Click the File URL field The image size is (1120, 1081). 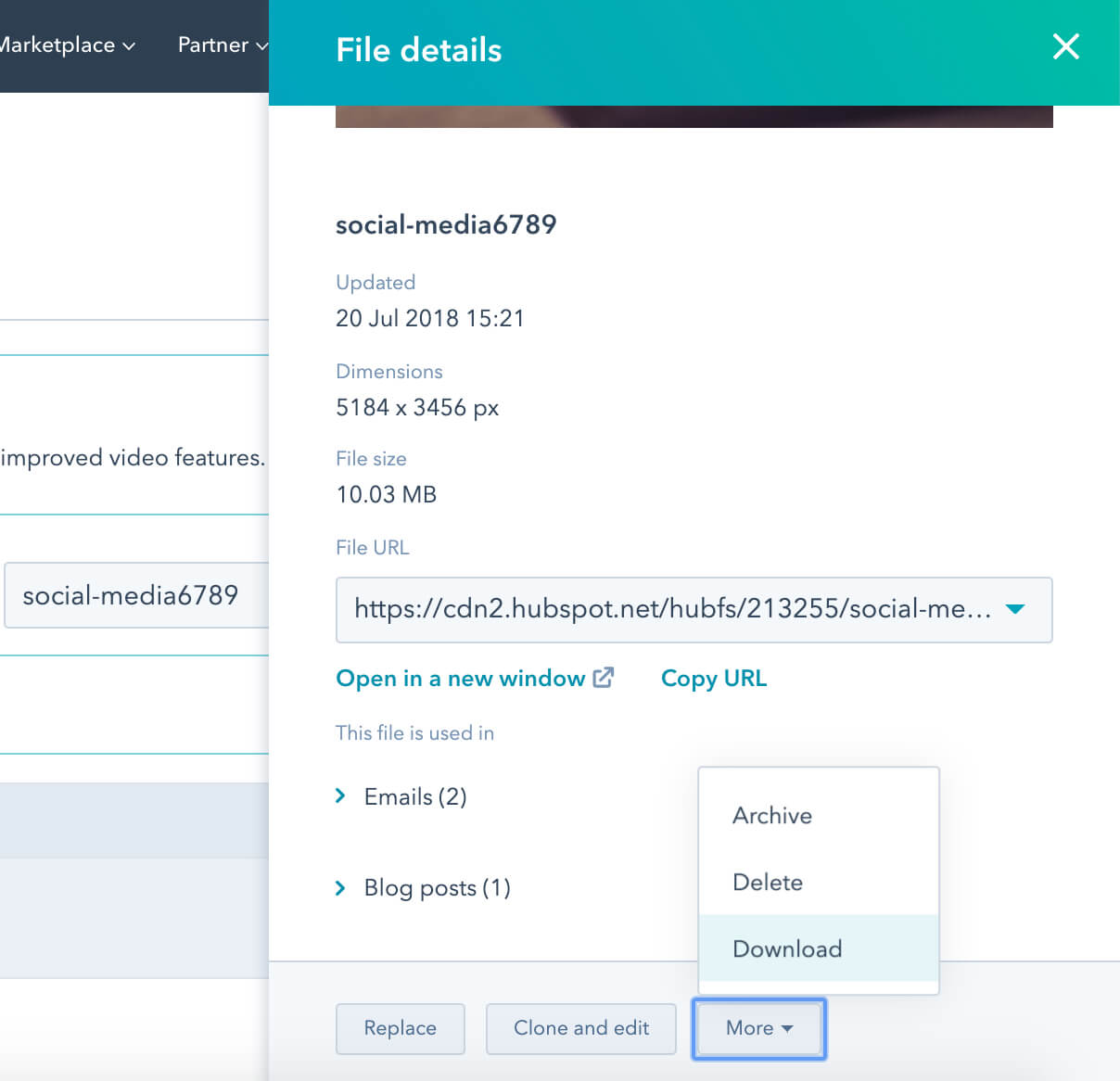(694, 610)
